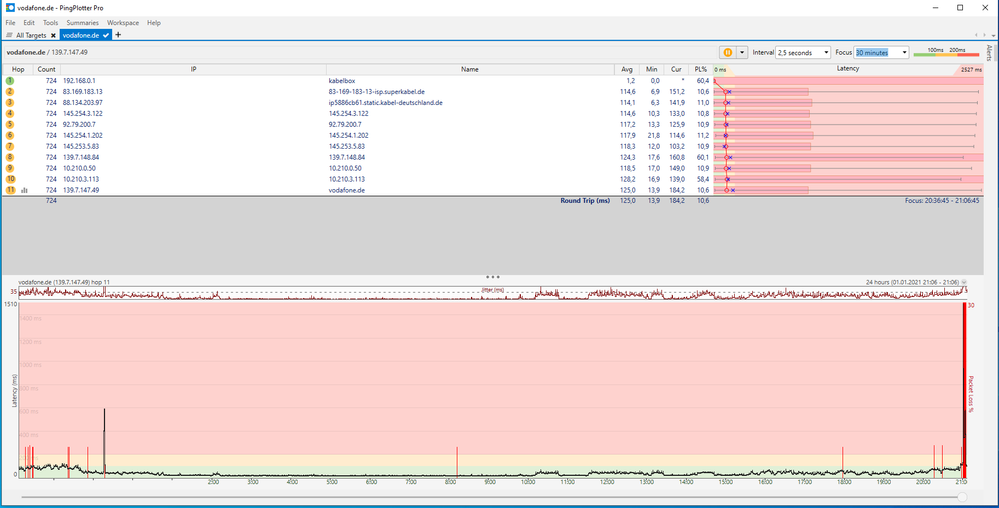The width and height of the screenshot is (999, 508).
Task: Click IP 10.210.0.50 in hop 9 row
Action: coord(79,168)
